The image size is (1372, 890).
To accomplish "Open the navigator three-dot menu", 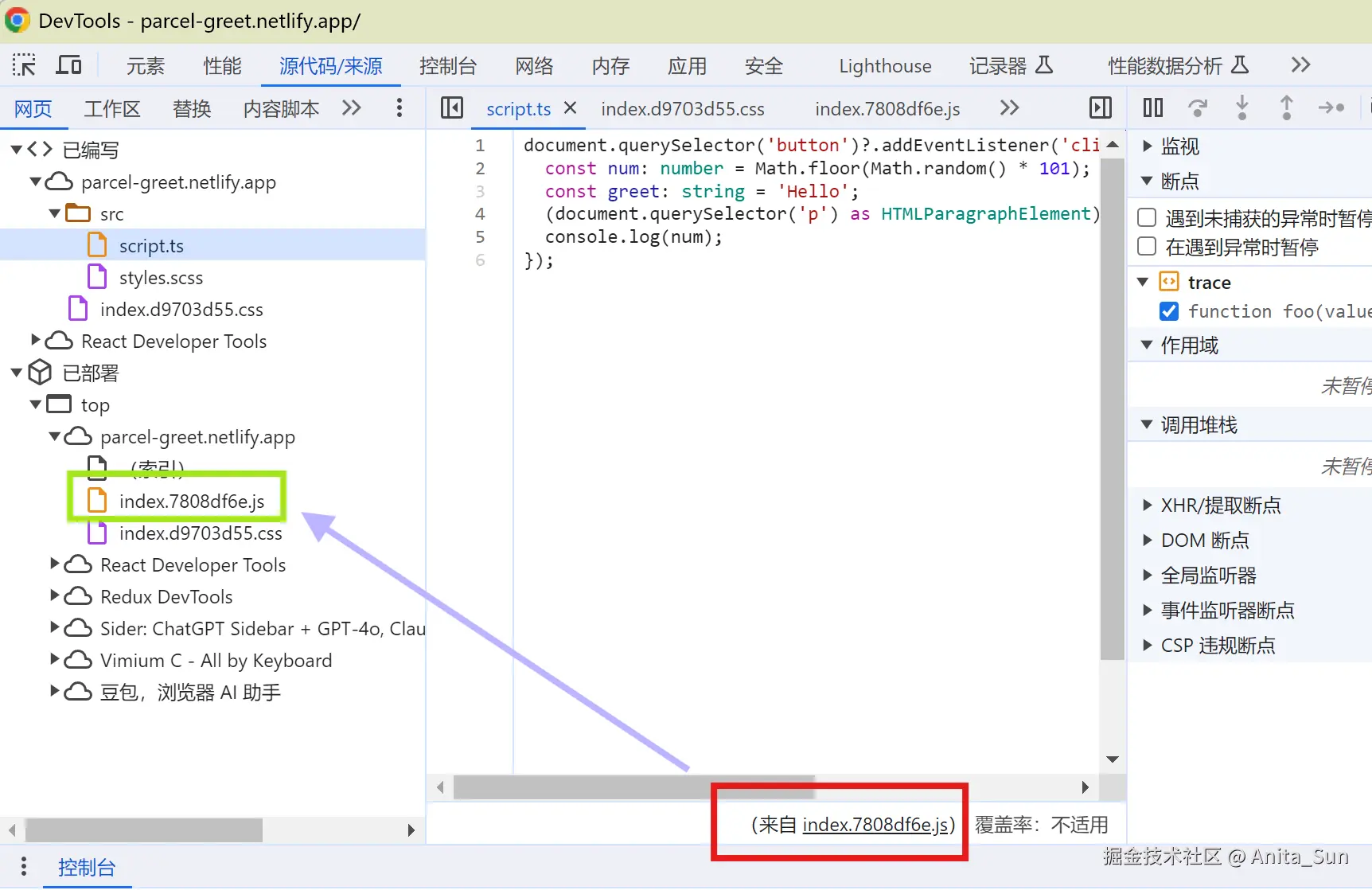I will coord(400,107).
